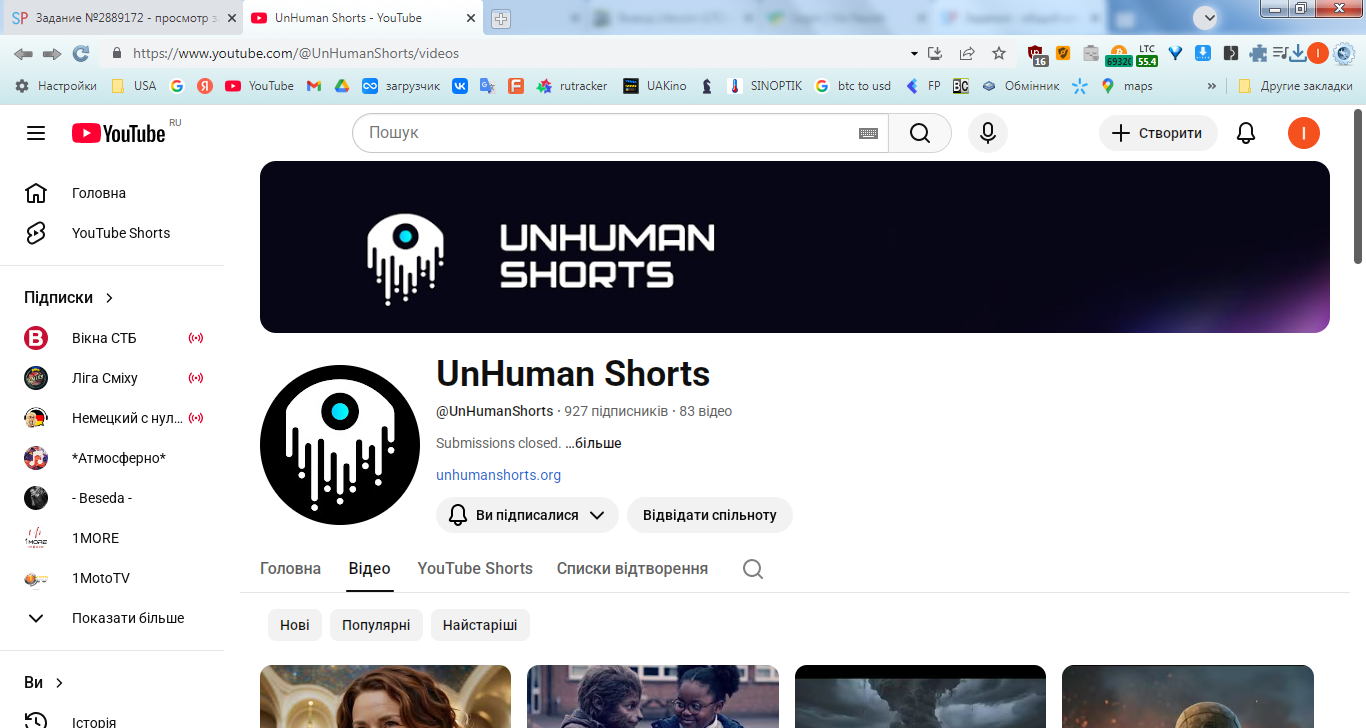Switch to the channel Головна tab
Viewport: 1366px width, 728px height.
pos(290,569)
